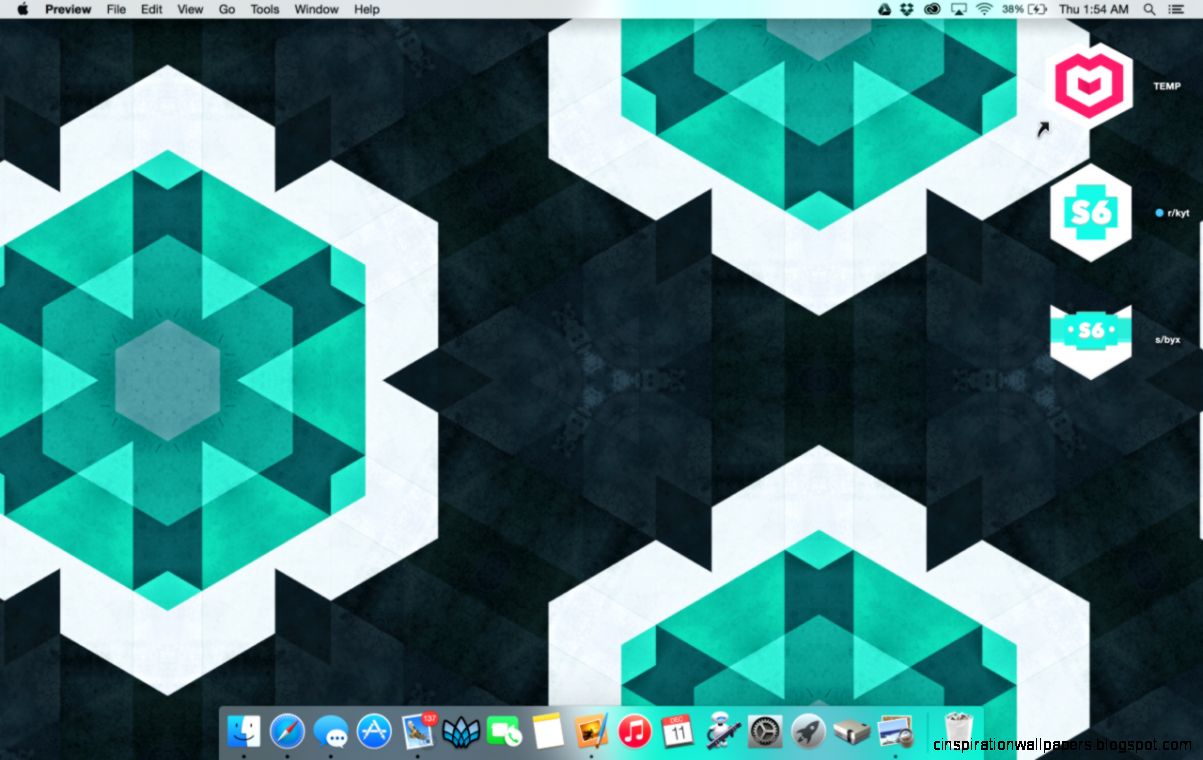Viewport: 1203px width, 760px height.
Task: Open Mail with 137 badge
Action: coord(419,731)
